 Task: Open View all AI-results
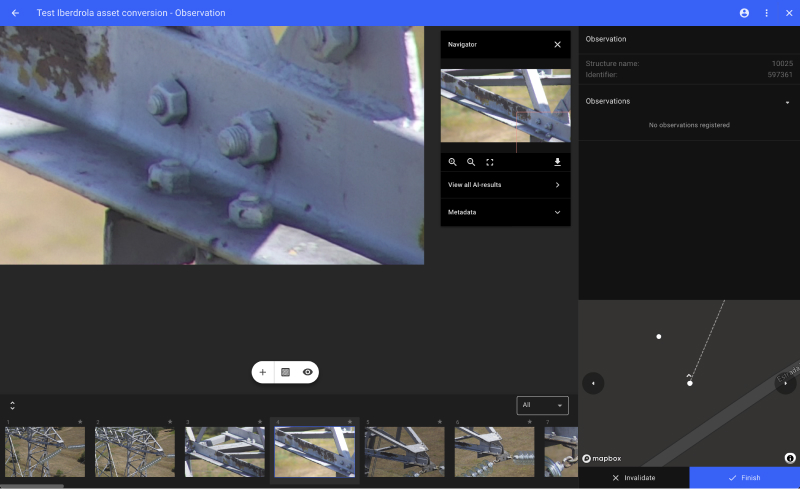point(505,185)
